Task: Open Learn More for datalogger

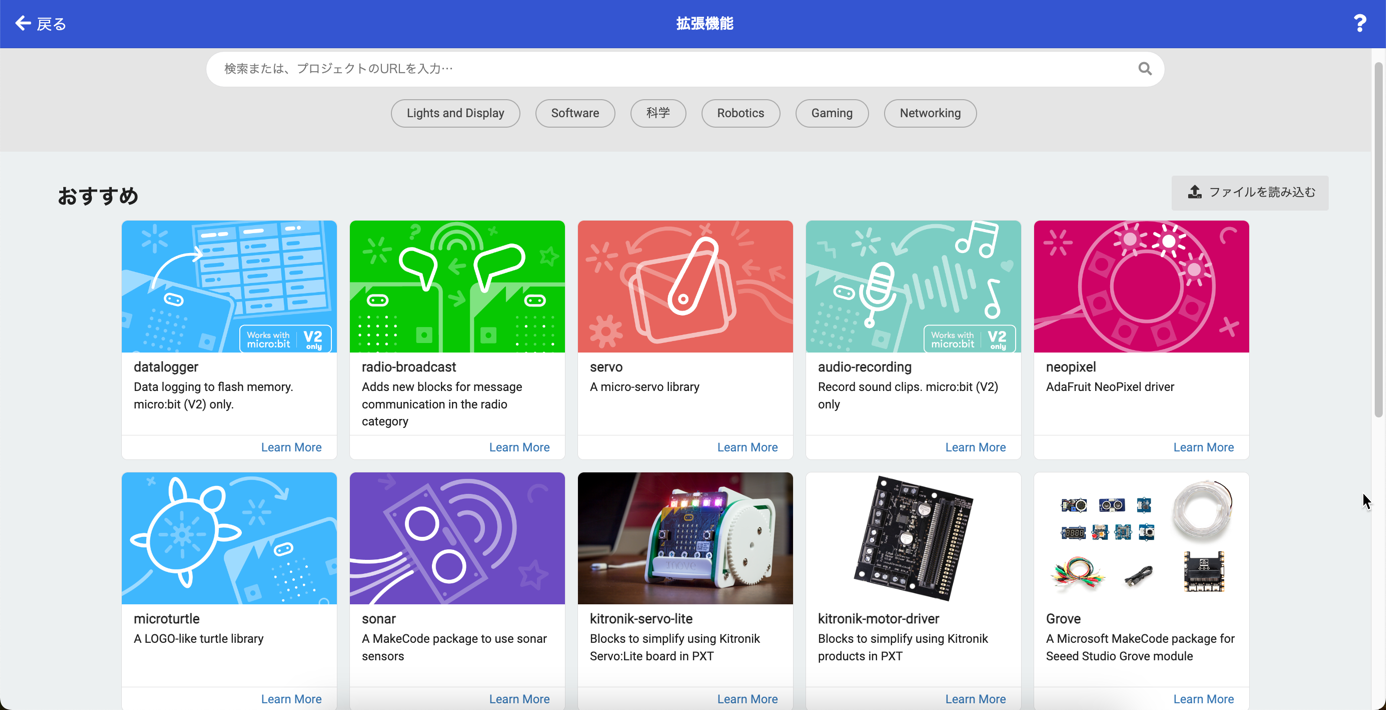Action: [x=291, y=447]
